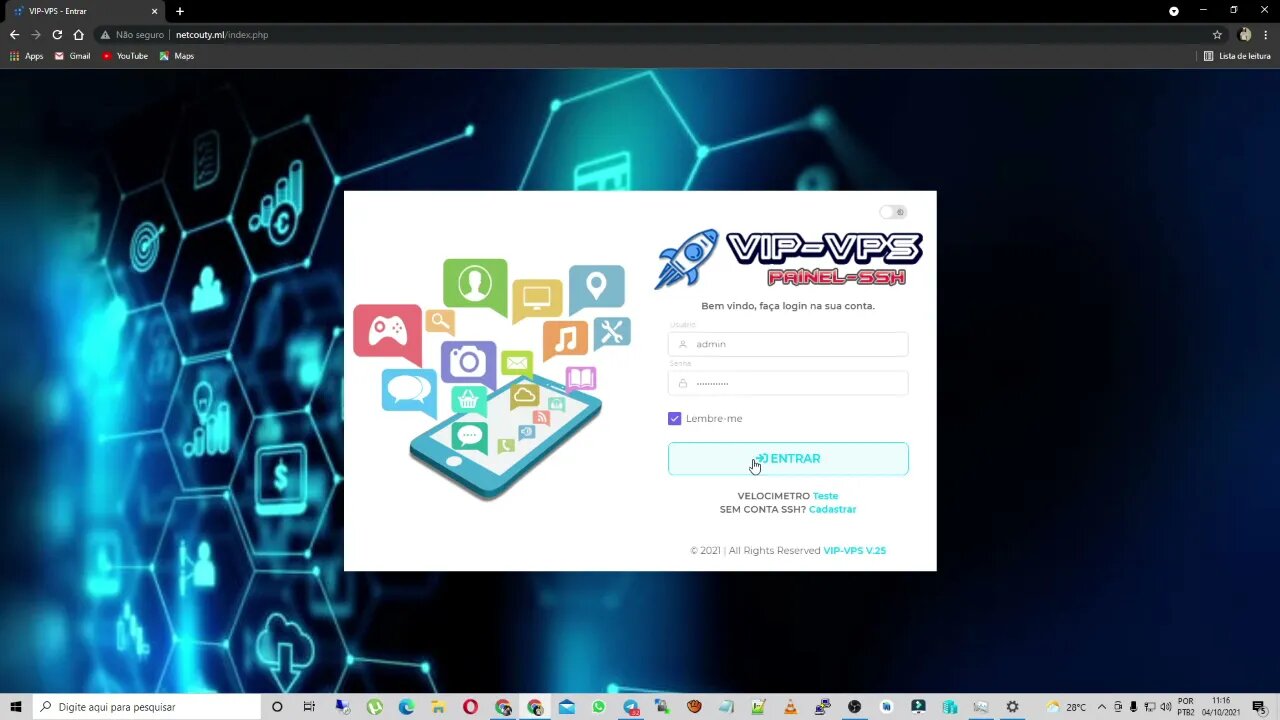Open the Chrome profile avatar

click(1245, 35)
